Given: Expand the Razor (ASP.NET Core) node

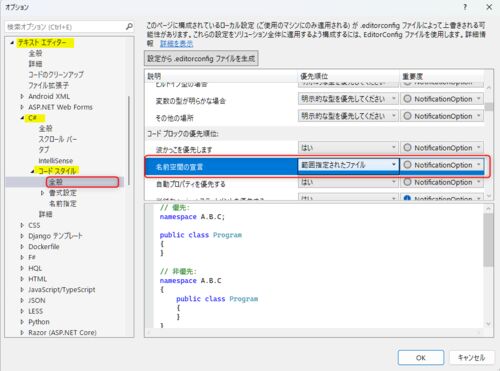Looking at the screenshot, I should coord(22,332).
